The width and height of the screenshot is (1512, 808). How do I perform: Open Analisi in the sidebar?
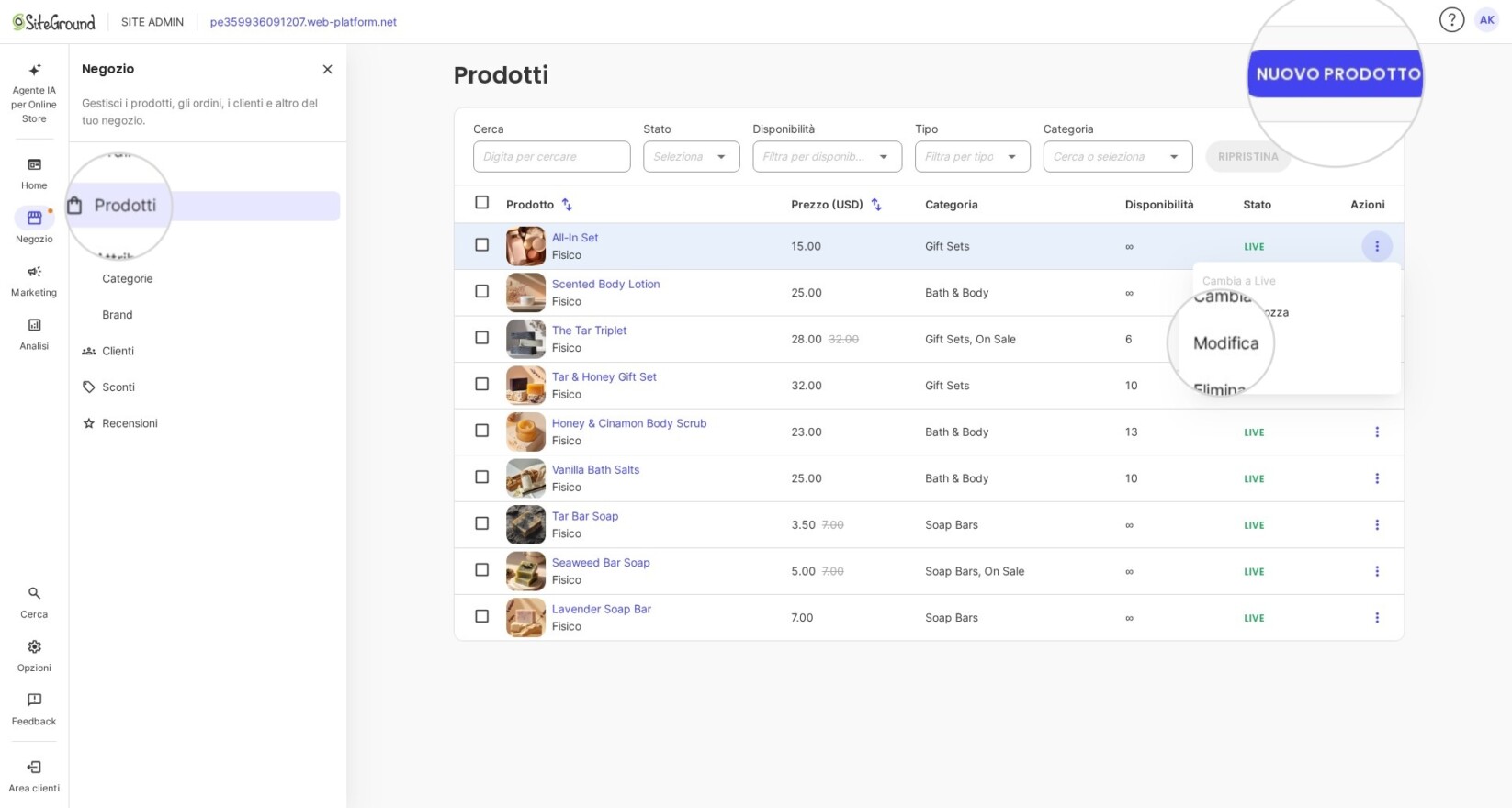[x=34, y=333]
